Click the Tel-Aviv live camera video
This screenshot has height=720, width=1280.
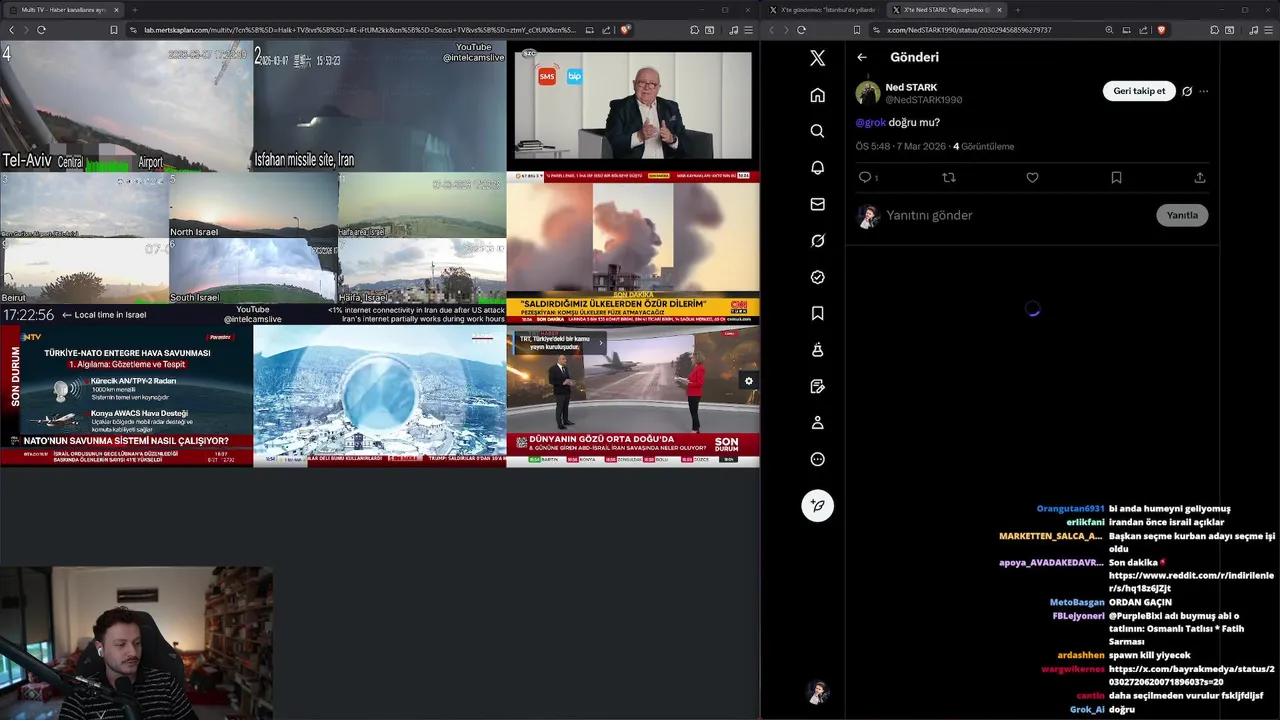[126, 106]
